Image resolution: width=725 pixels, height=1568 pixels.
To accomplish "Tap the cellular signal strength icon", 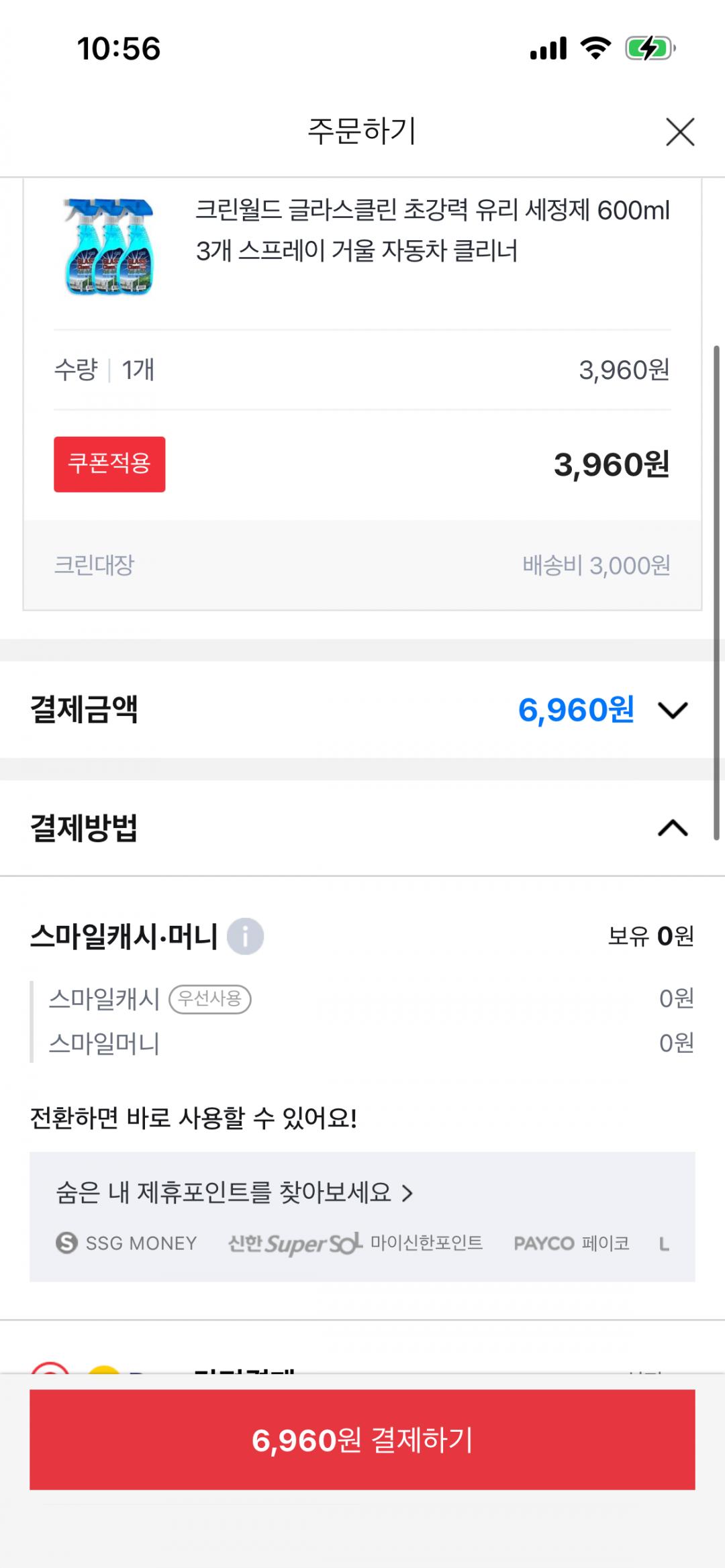I will [x=548, y=48].
